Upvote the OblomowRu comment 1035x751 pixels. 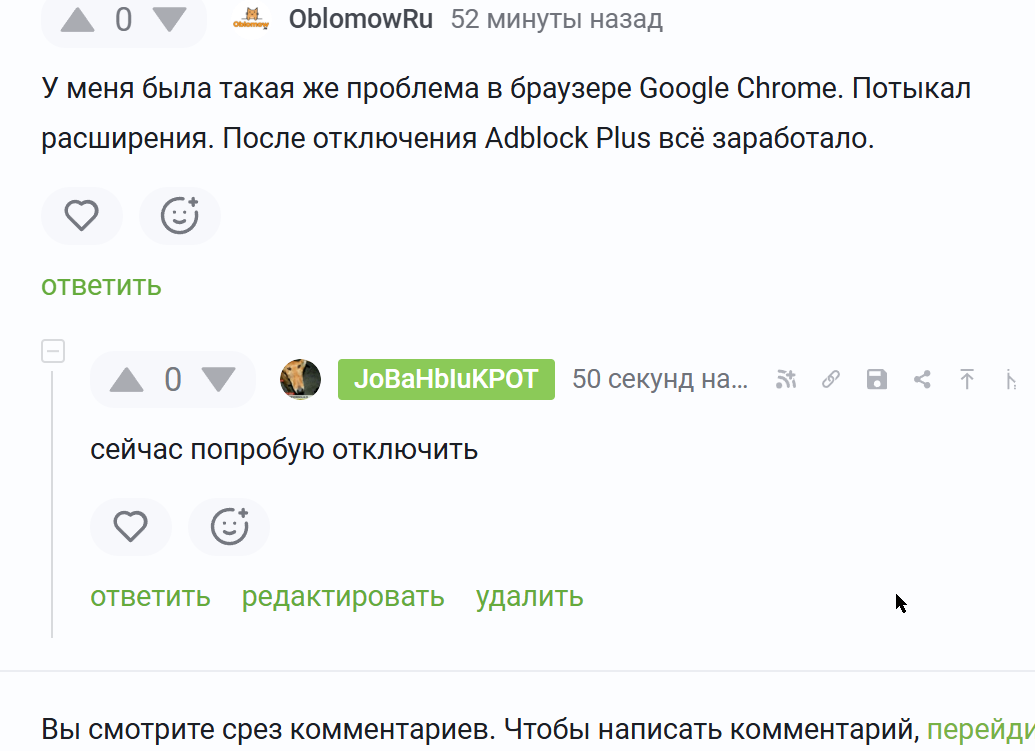pos(77,19)
